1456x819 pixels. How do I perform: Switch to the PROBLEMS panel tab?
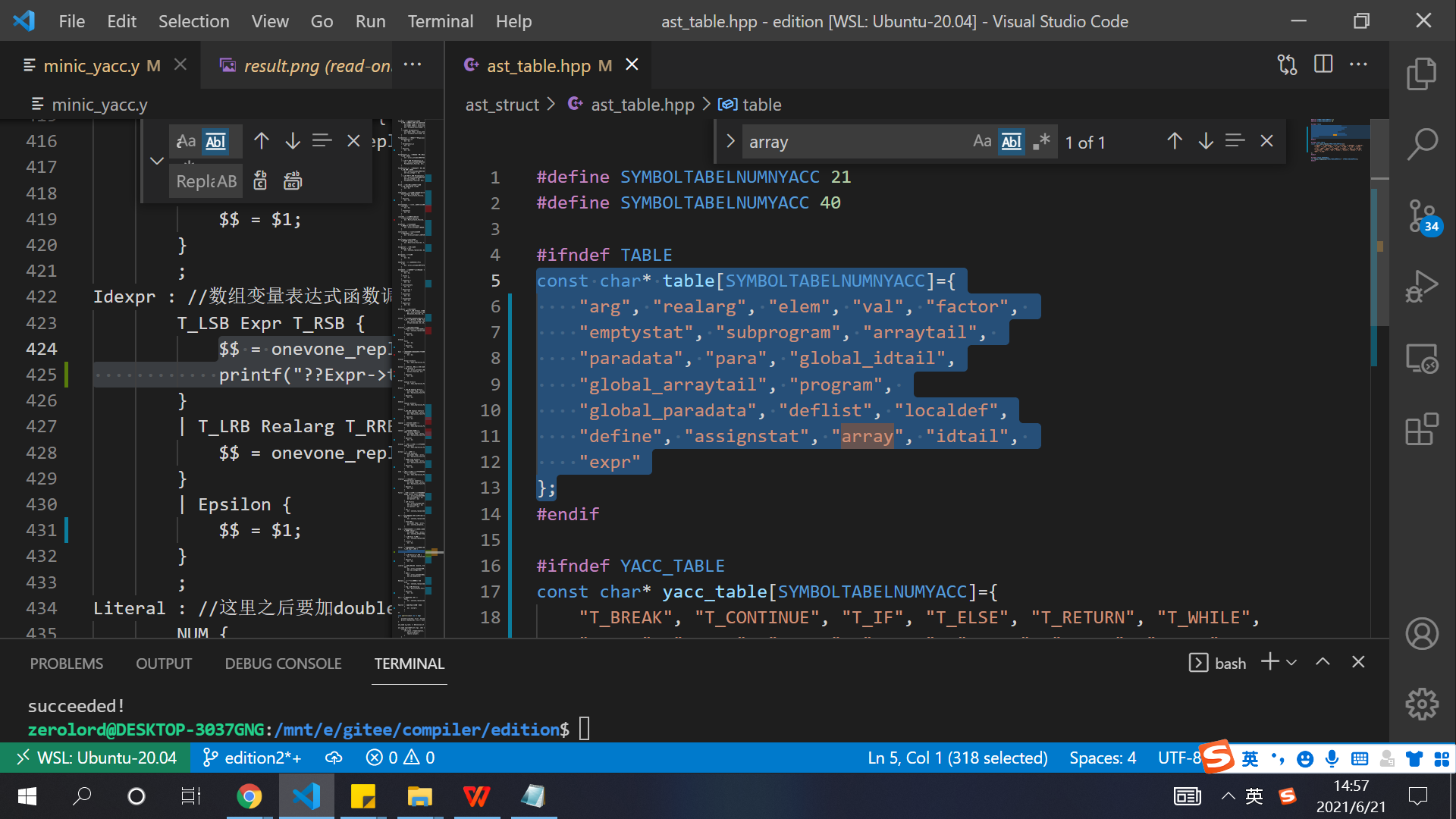tap(67, 664)
